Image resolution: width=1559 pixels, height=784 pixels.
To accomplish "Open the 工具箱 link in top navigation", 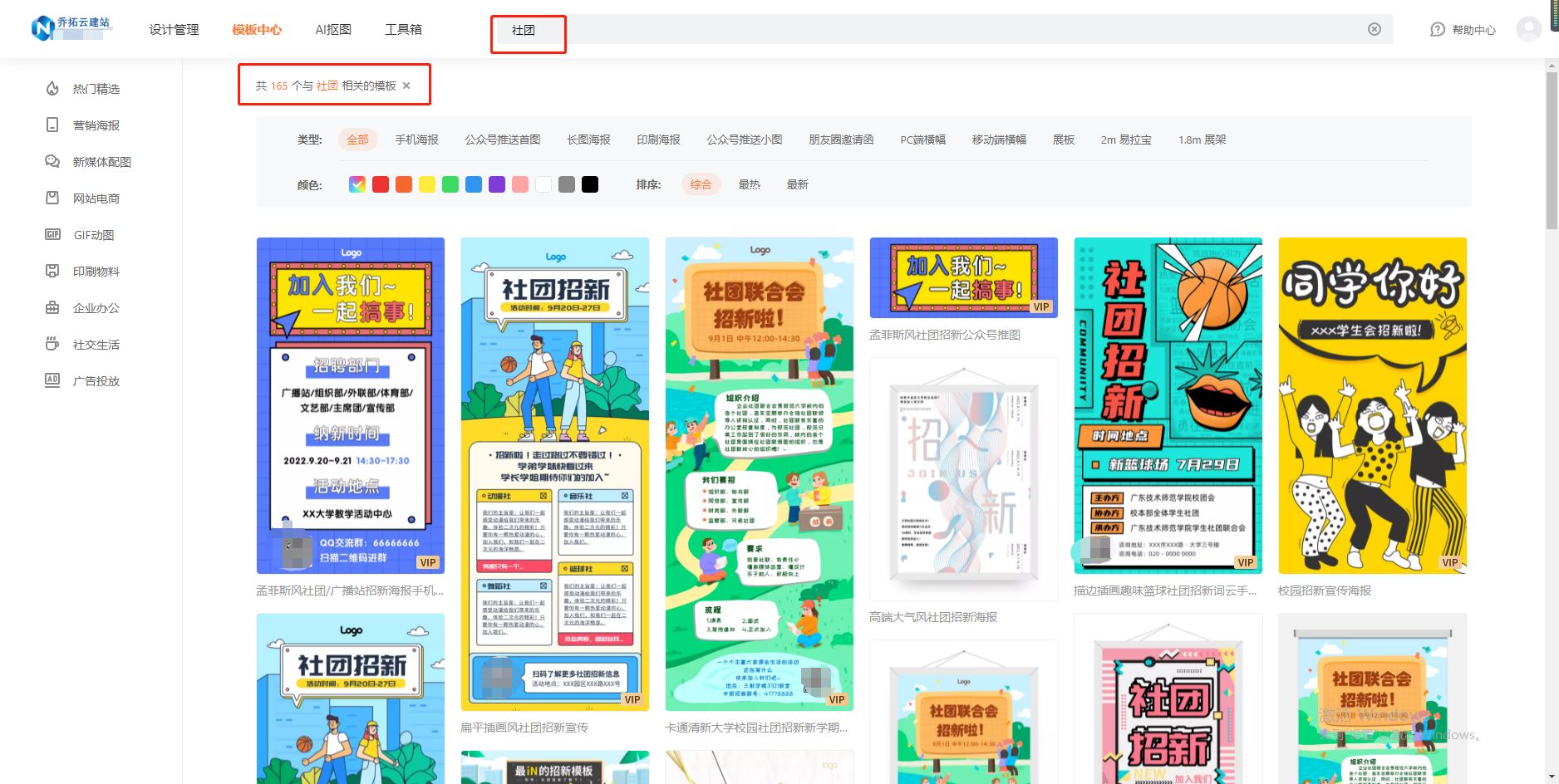I will (x=403, y=29).
